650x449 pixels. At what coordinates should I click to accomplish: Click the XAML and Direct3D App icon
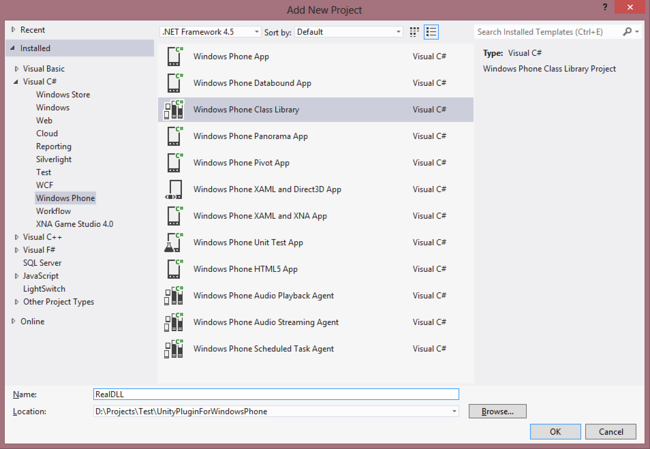[x=174, y=189]
